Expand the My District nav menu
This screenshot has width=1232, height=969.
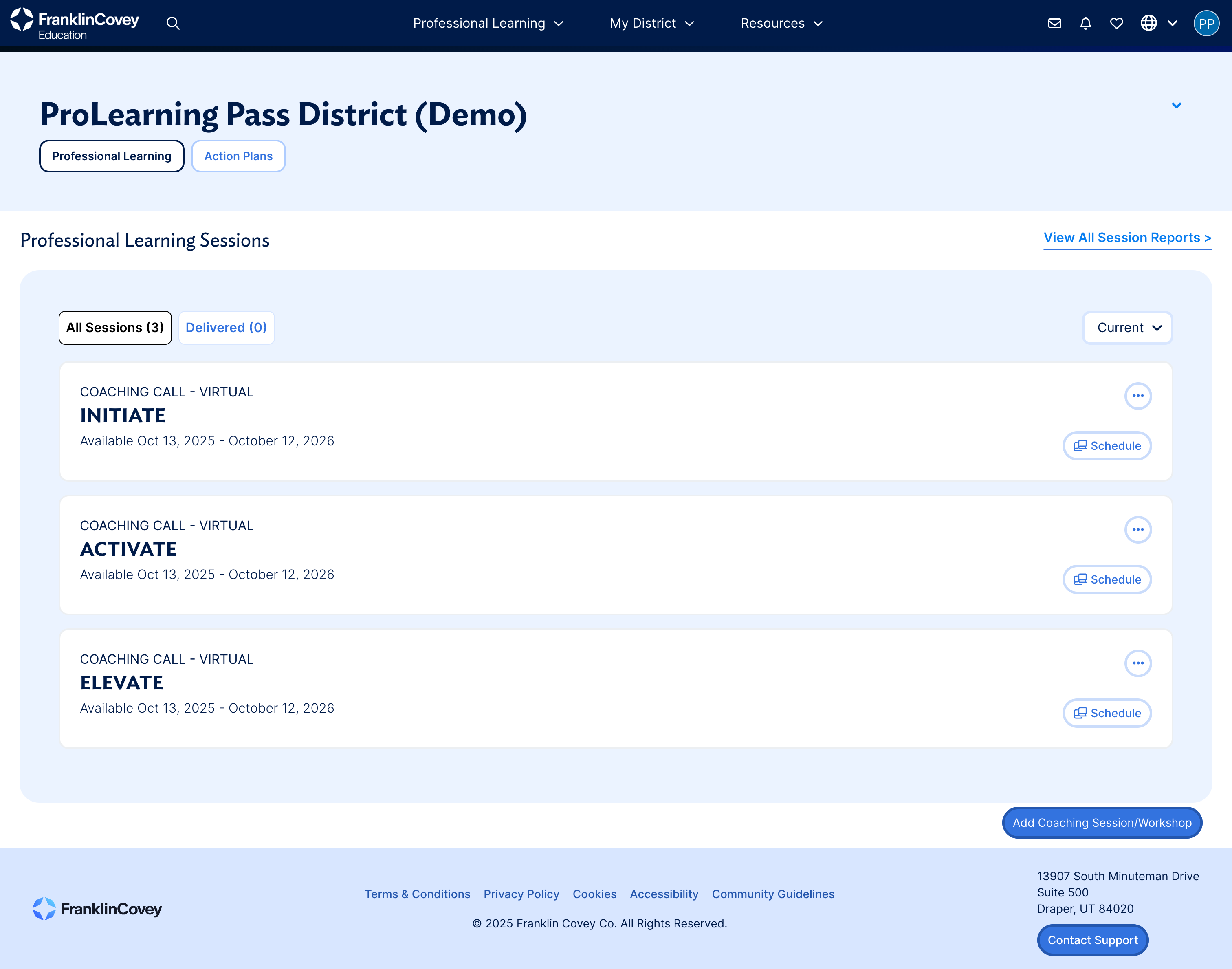[x=652, y=23]
